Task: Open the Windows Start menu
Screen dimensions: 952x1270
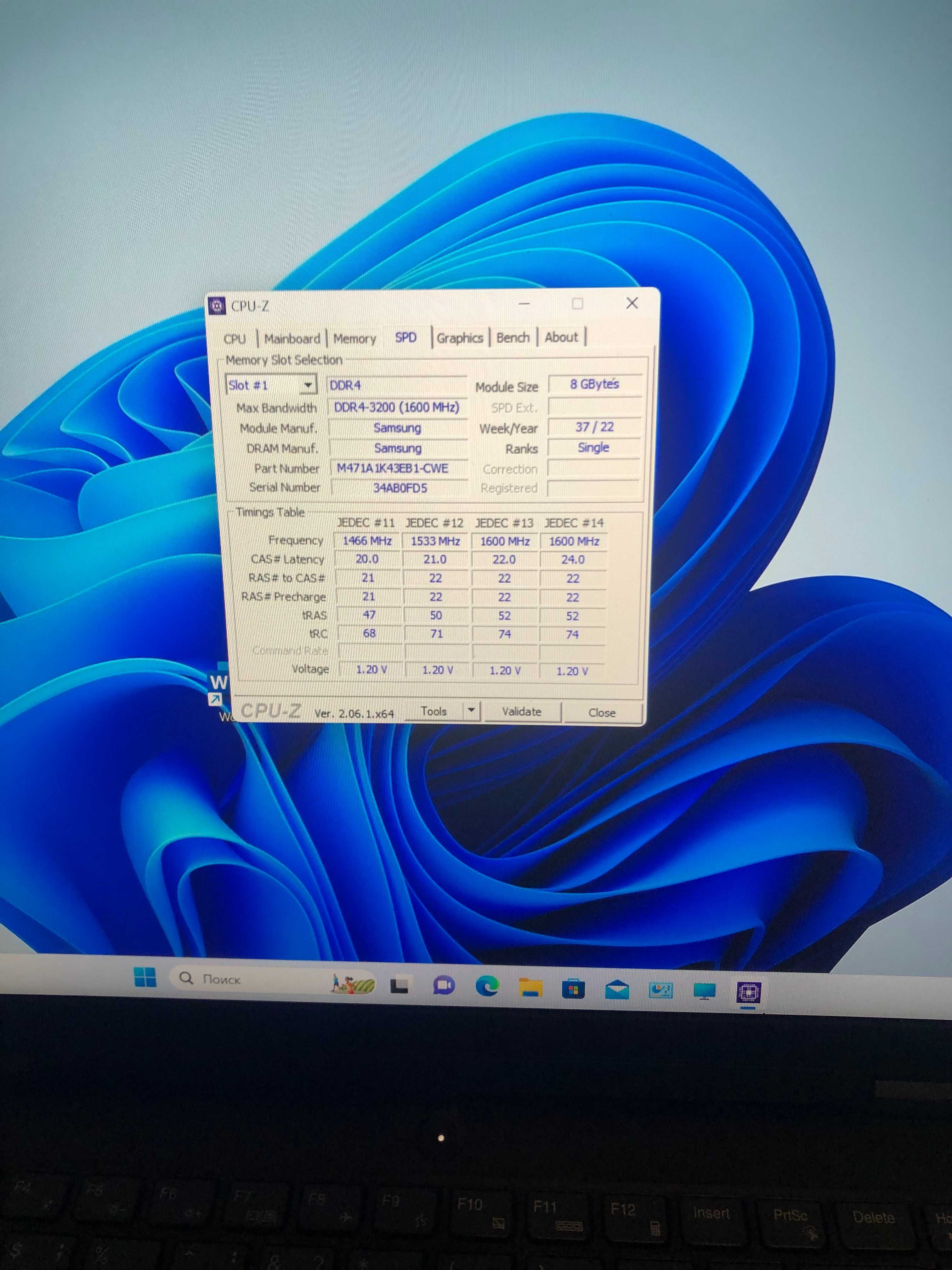Action: click(x=144, y=977)
